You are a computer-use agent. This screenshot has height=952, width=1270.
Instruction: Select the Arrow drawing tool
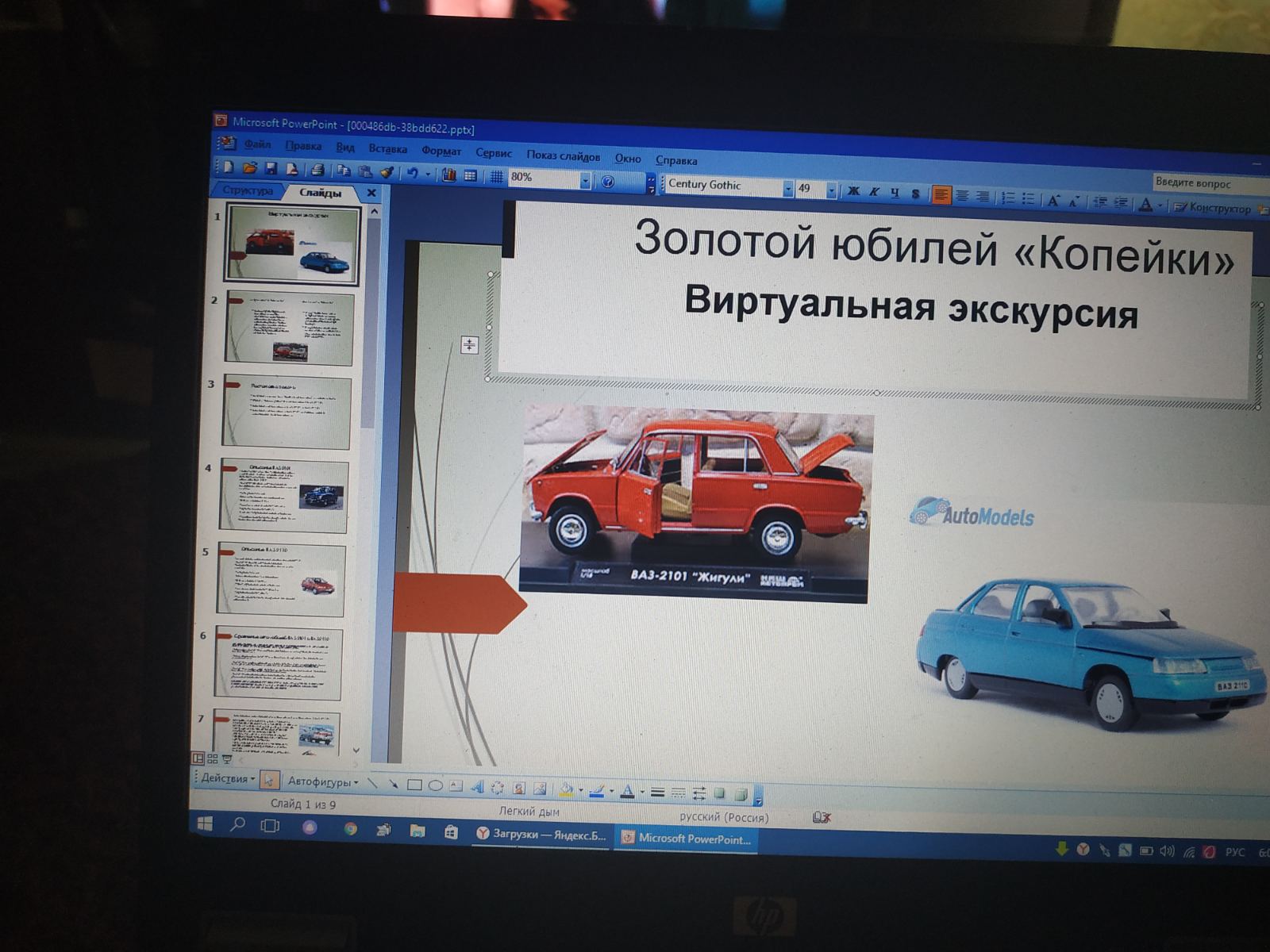tap(393, 784)
